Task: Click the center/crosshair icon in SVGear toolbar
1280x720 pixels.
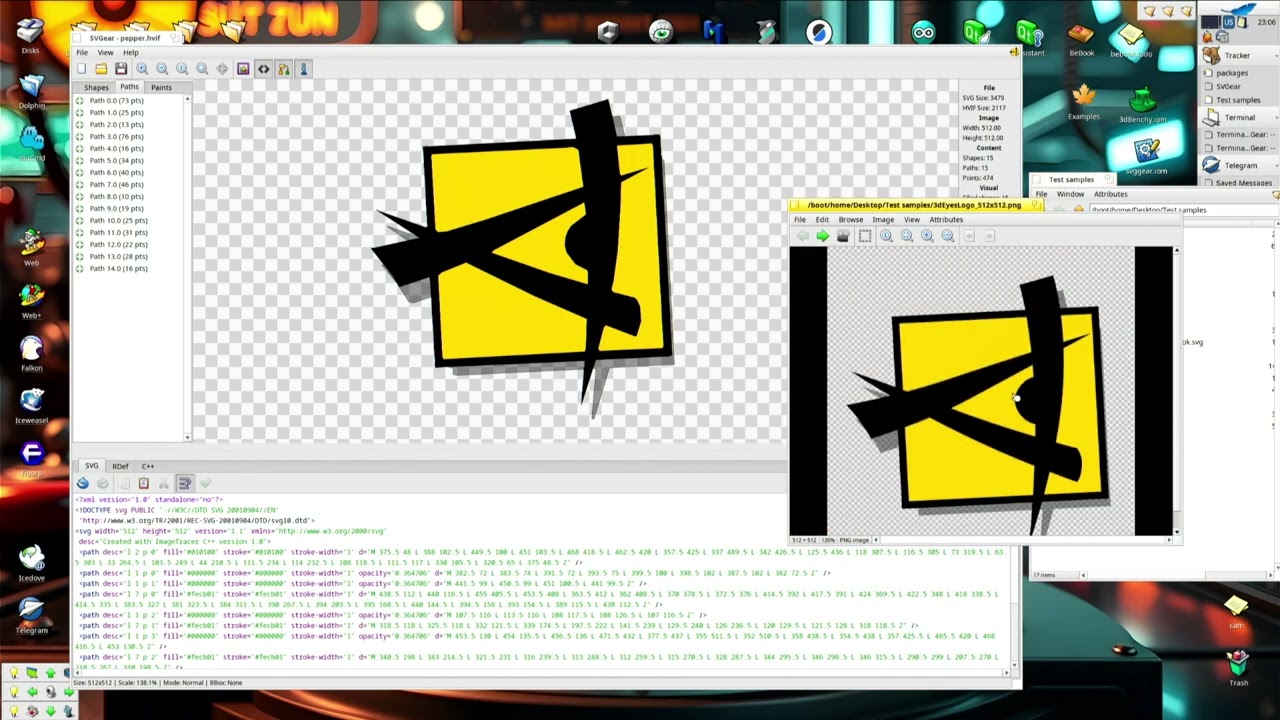Action: click(x=222, y=69)
